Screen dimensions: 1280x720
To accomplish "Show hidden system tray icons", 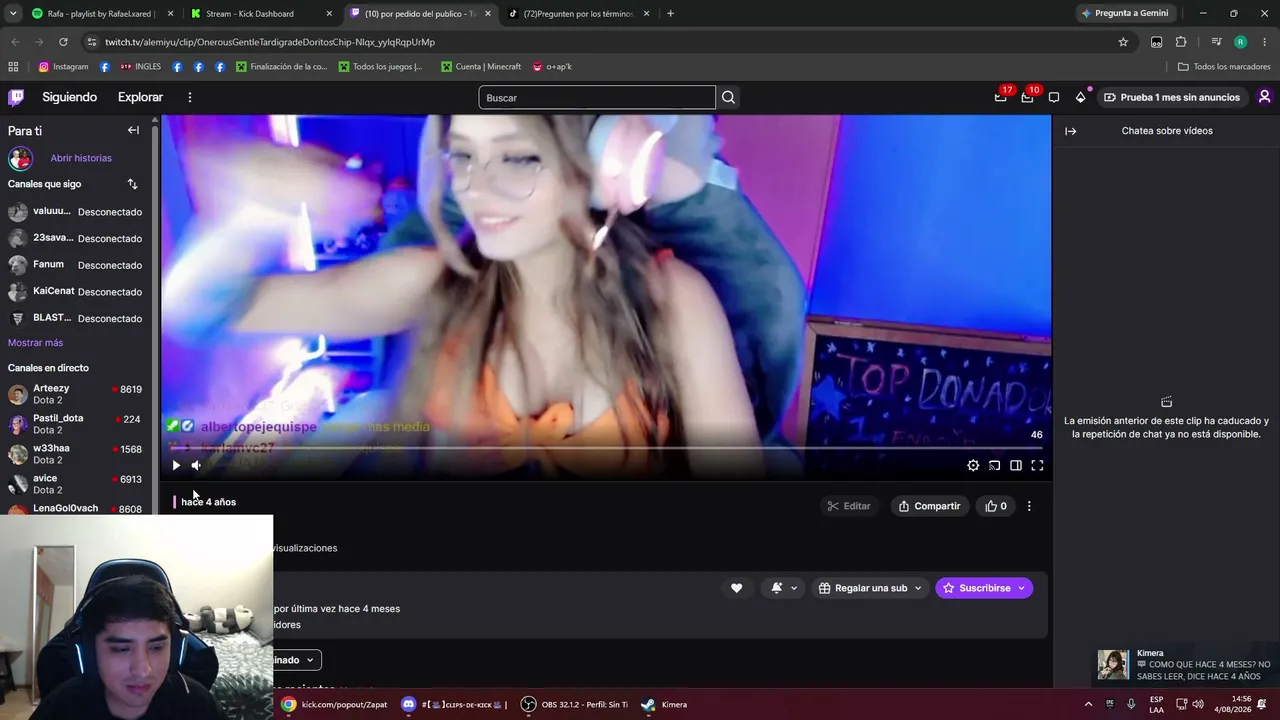I will tap(1088, 704).
